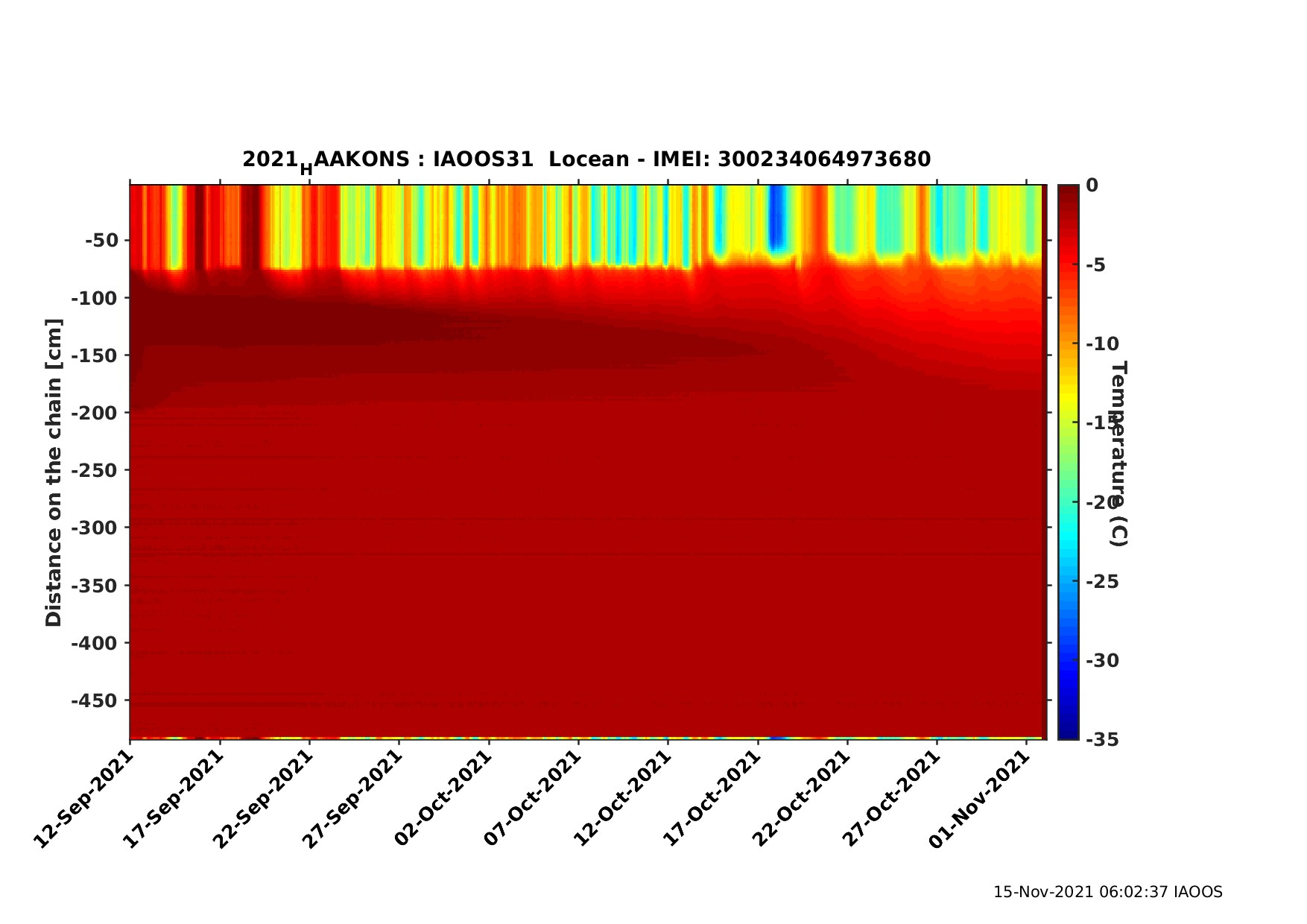The width and height of the screenshot is (1307, 924).
Task: Click the -50 tick on the distance axis
Action: click(x=101, y=241)
